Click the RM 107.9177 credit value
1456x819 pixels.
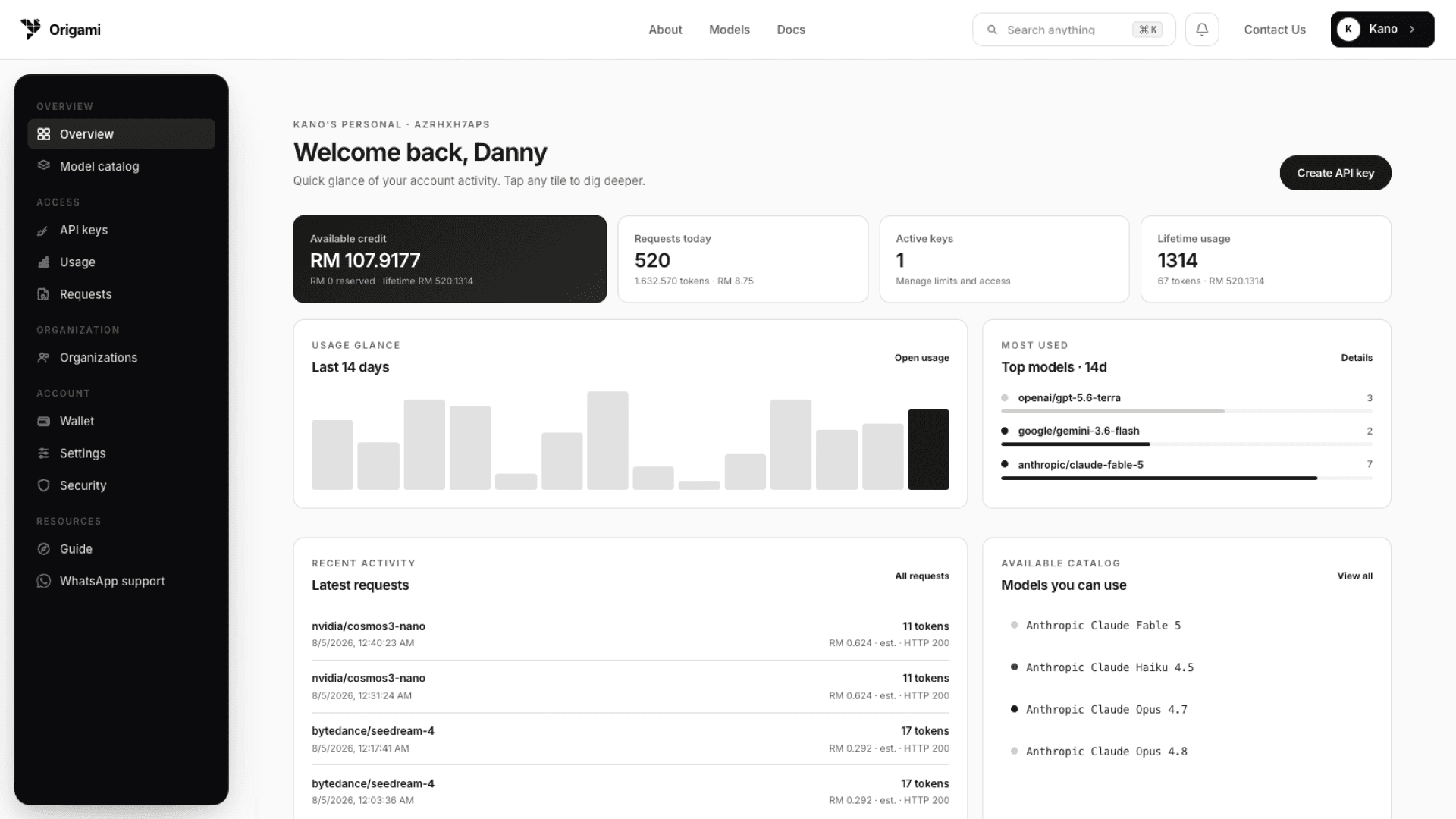(x=365, y=260)
